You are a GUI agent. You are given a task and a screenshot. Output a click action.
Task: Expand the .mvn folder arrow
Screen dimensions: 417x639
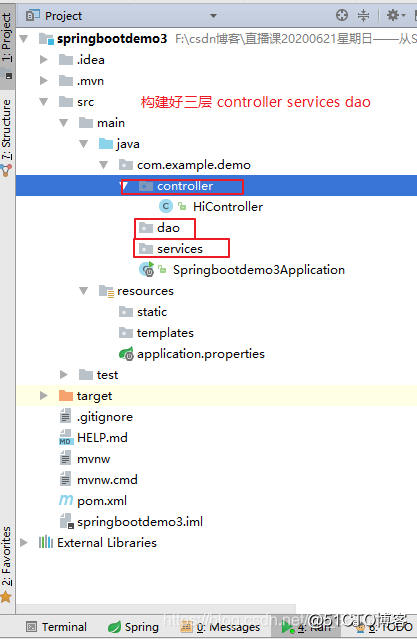coord(43,81)
